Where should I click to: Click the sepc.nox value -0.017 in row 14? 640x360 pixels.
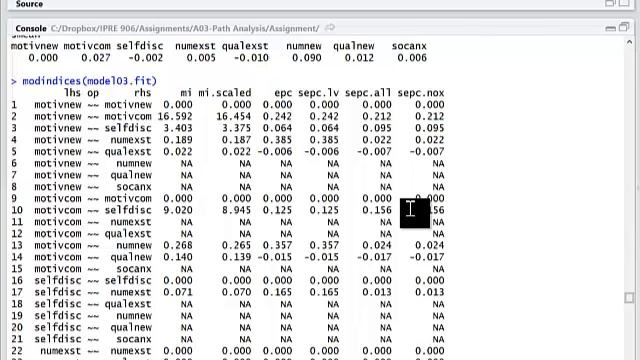pyautogui.click(x=427, y=257)
